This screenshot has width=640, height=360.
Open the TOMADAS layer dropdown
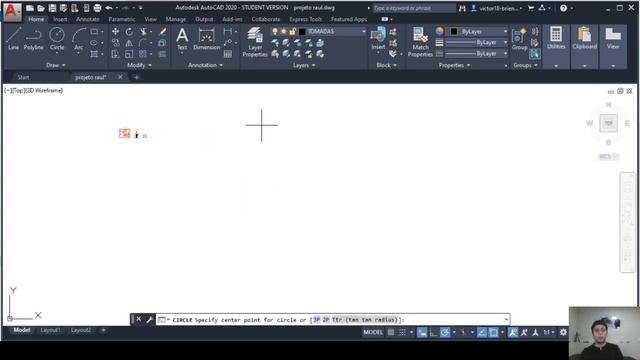coord(363,31)
